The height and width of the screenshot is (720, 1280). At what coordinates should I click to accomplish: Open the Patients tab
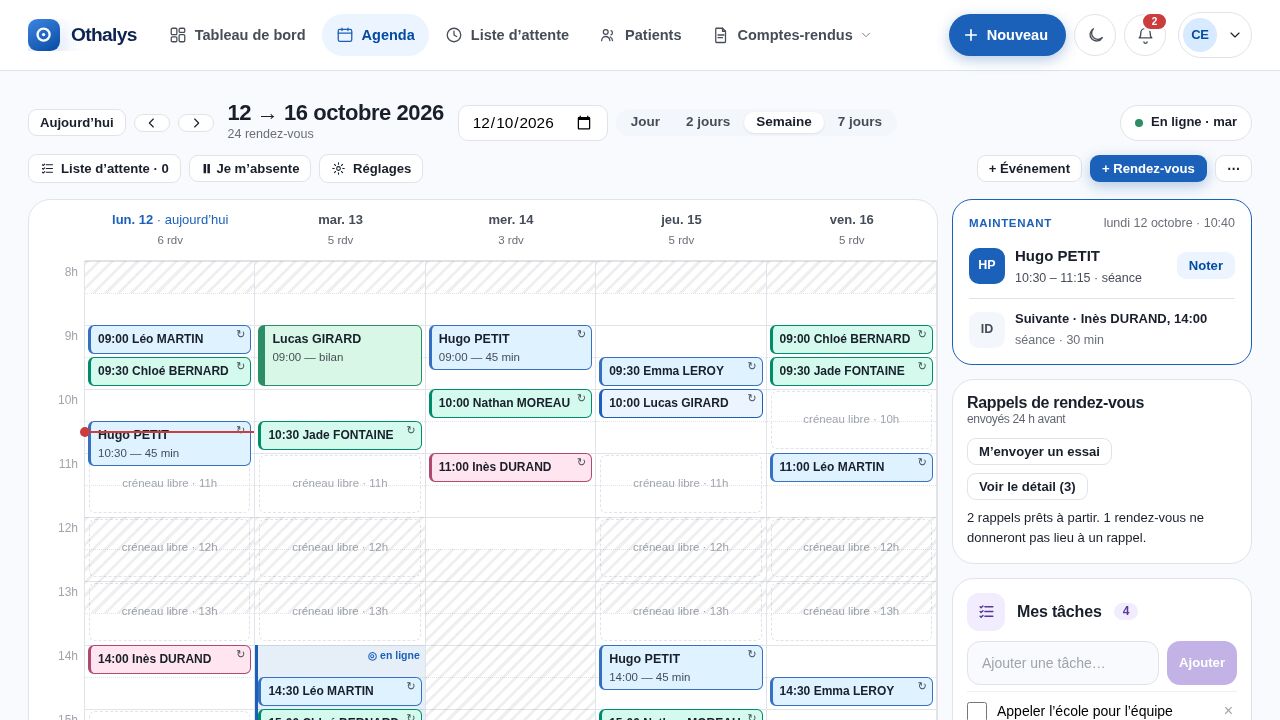coord(640,35)
